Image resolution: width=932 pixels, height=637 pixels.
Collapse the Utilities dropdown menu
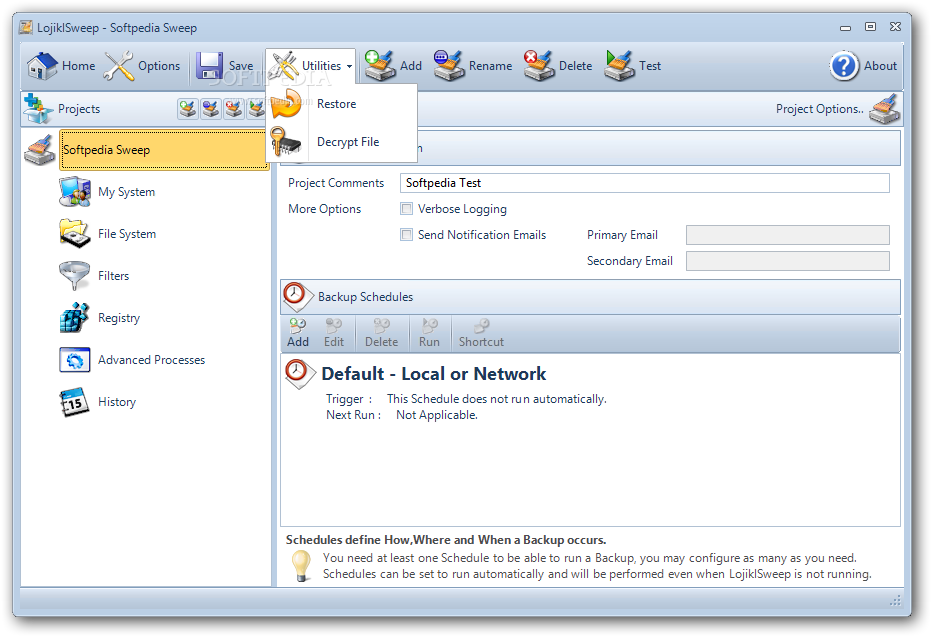click(x=310, y=65)
